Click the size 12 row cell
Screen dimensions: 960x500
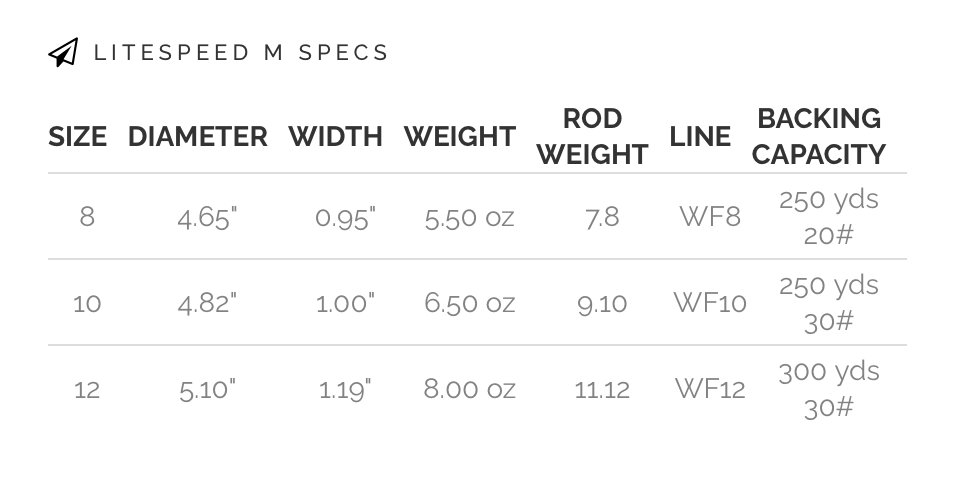87,390
